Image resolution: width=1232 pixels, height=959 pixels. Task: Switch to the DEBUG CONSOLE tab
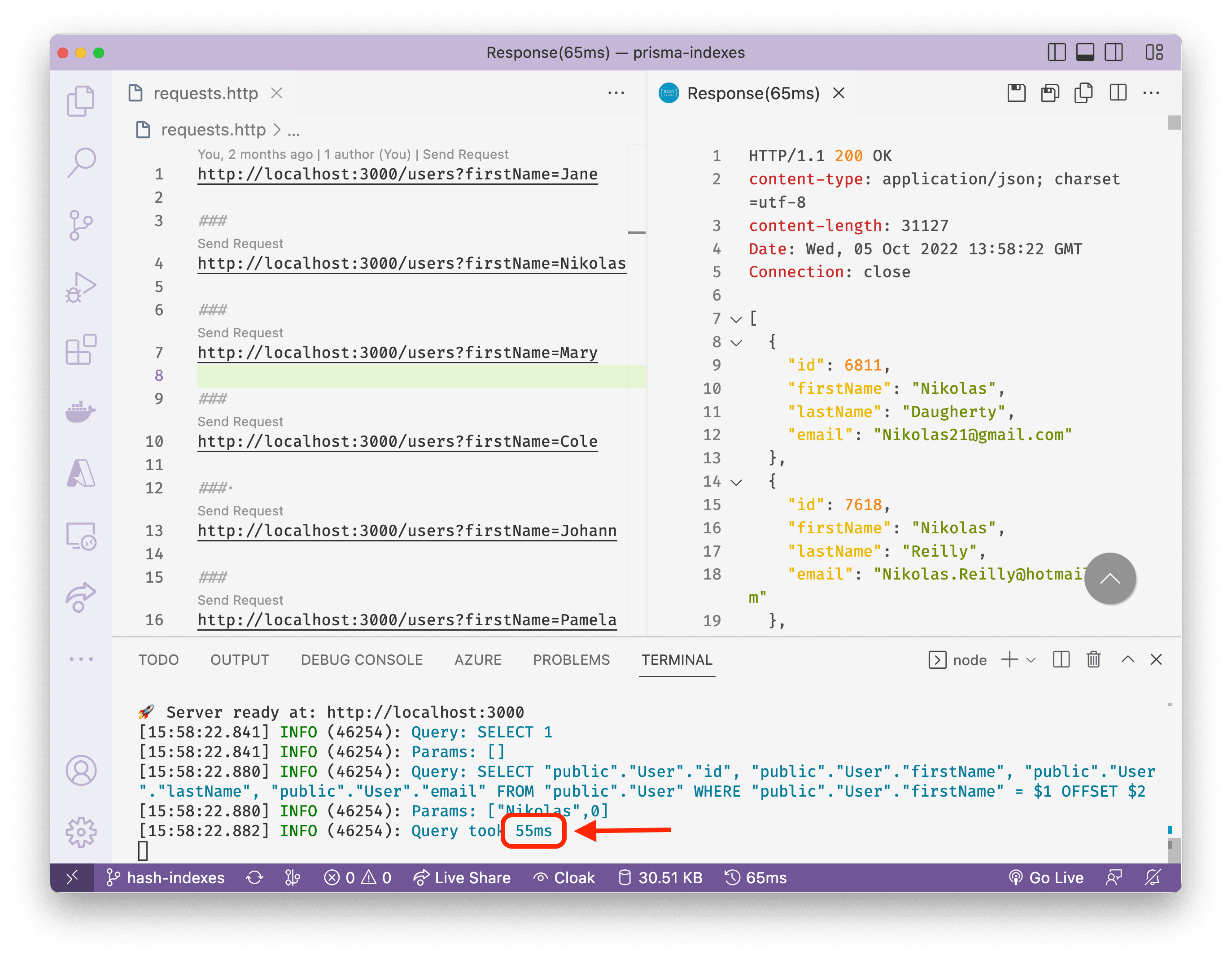coord(362,660)
